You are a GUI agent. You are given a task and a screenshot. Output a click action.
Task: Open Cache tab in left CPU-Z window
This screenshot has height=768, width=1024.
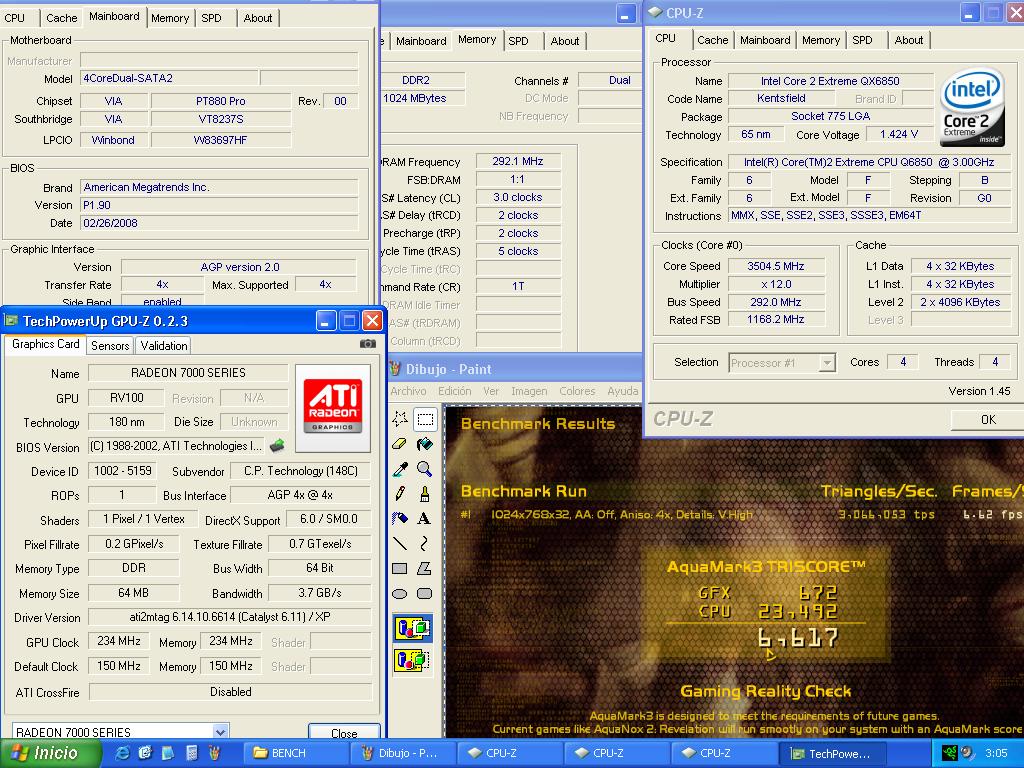pos(61,18)
